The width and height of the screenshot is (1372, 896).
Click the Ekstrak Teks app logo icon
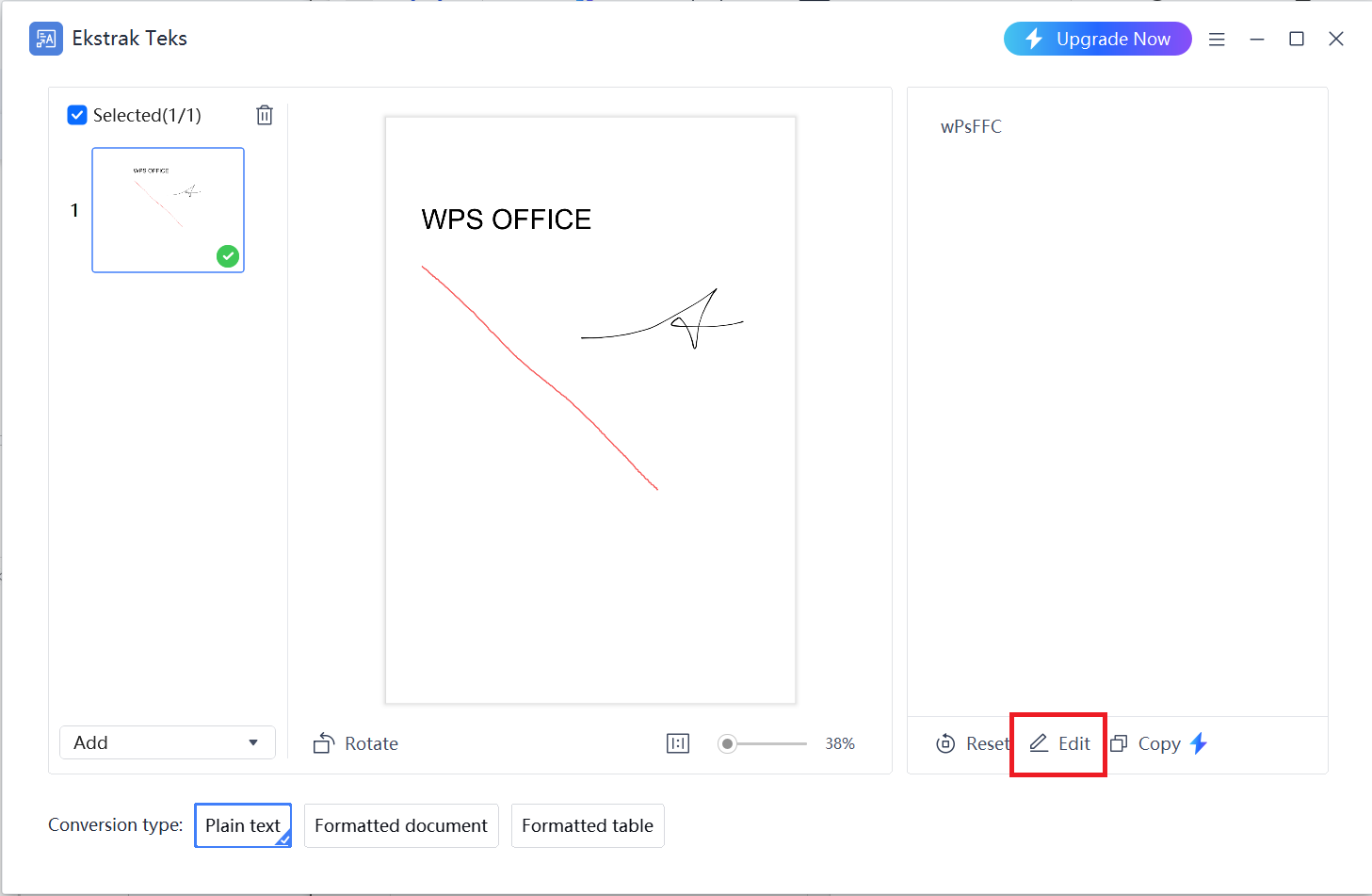click(45, 39)
